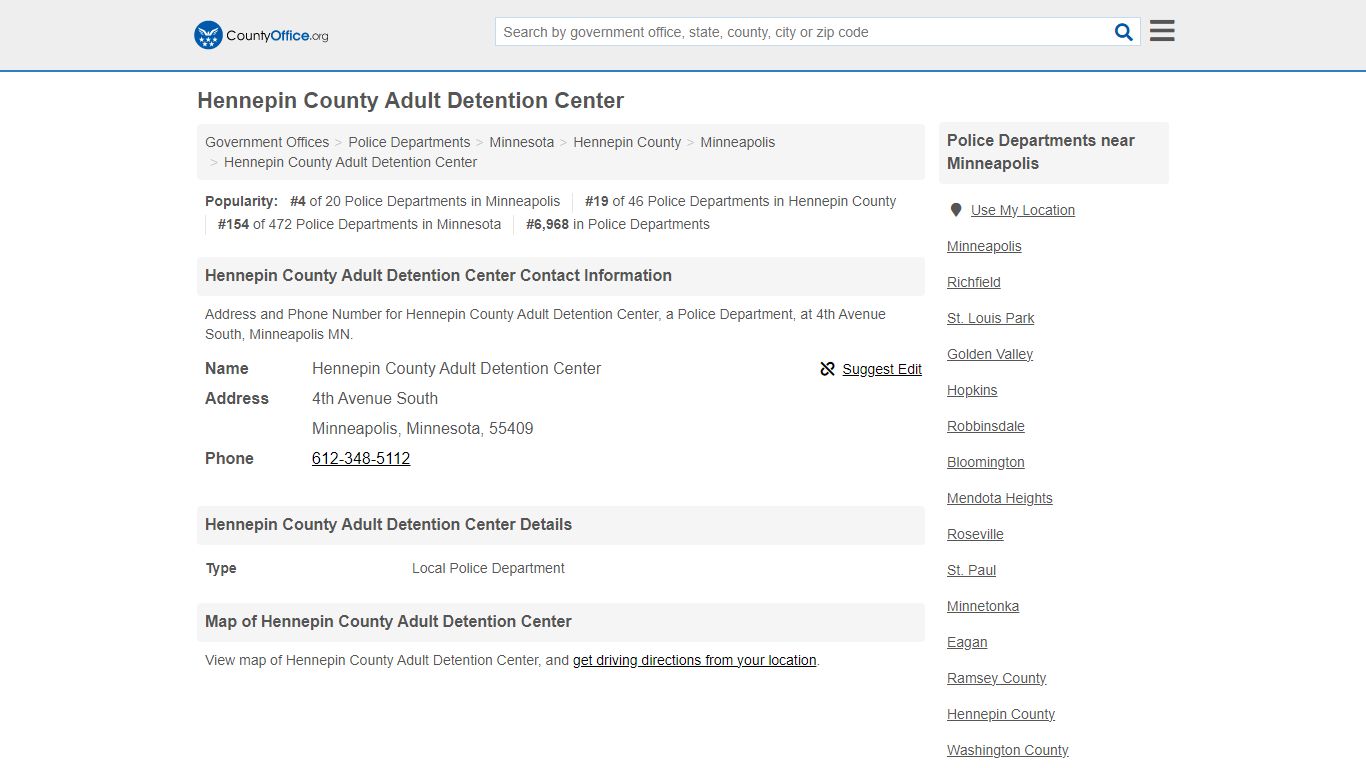The width and height of the screenshot is (1366, 768).
Task: Open Washington County link
Action: click(x=1008, y=750)
